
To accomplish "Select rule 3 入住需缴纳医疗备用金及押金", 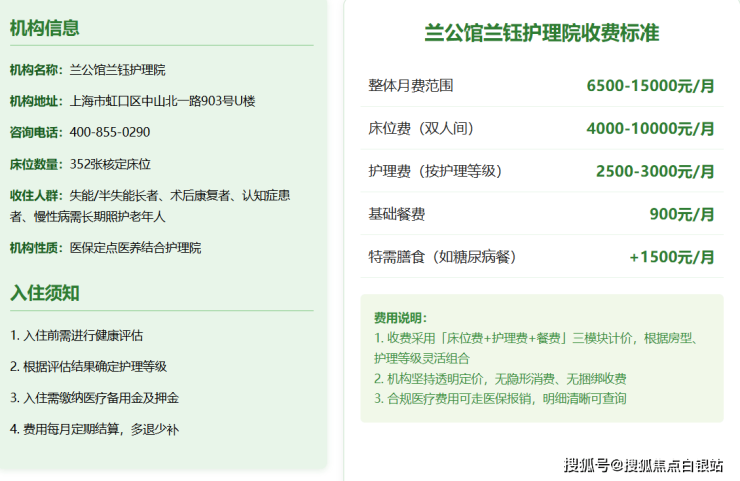I will 94,398.
